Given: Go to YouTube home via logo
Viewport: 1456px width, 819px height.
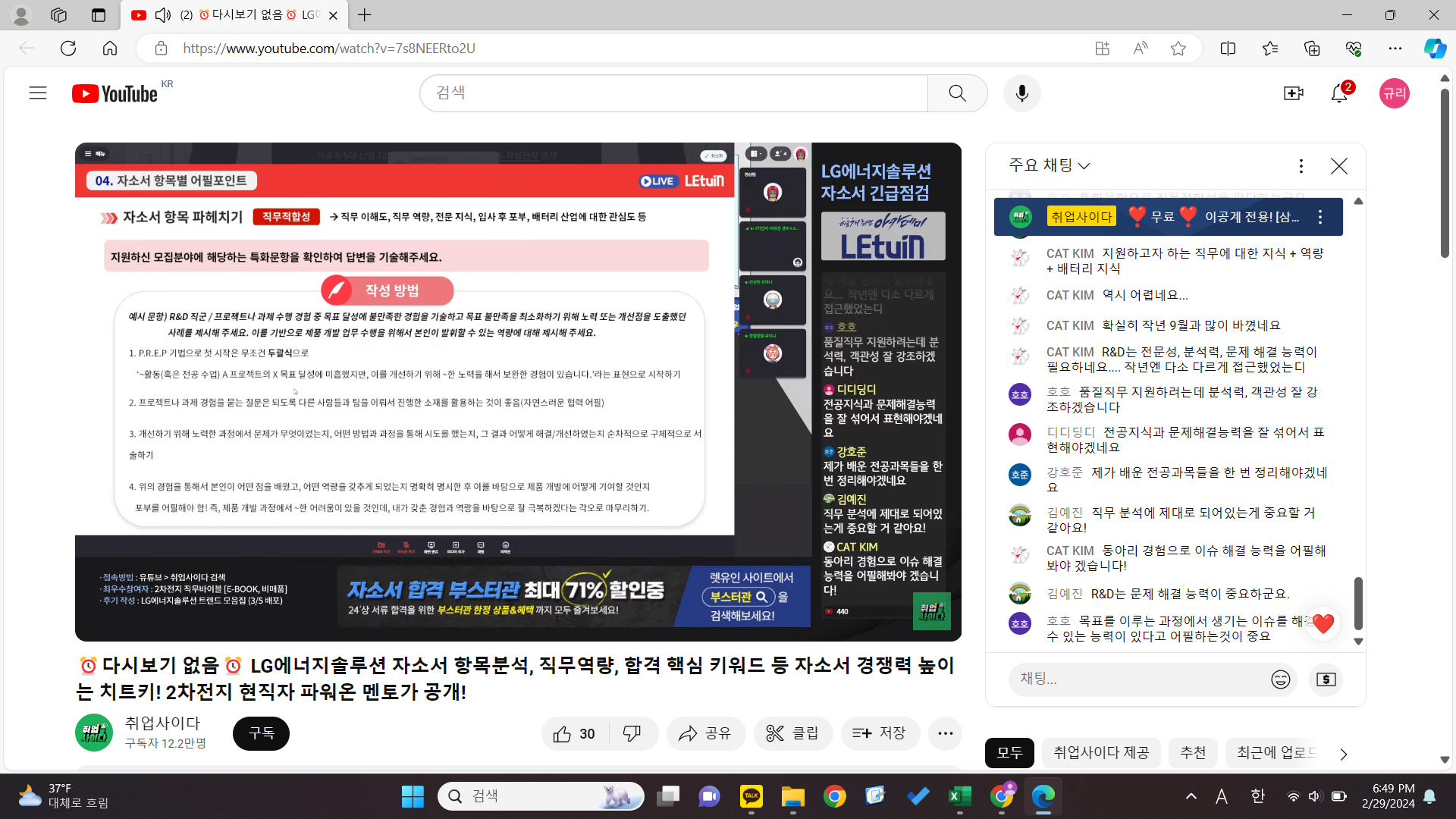Looking at the screenshot, I should pos(115,93).
